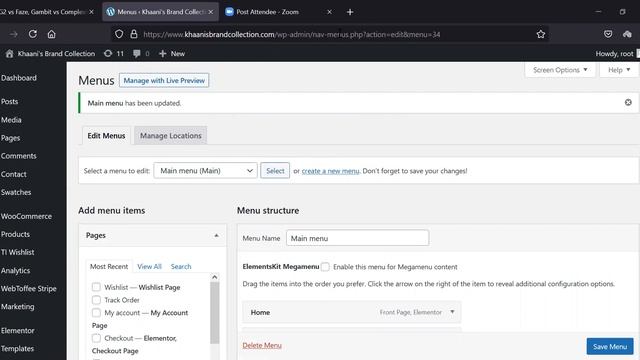Click the padlock site security icon
Image resolution: width=640 pixels, height=360 pixels.
(133, 34)
